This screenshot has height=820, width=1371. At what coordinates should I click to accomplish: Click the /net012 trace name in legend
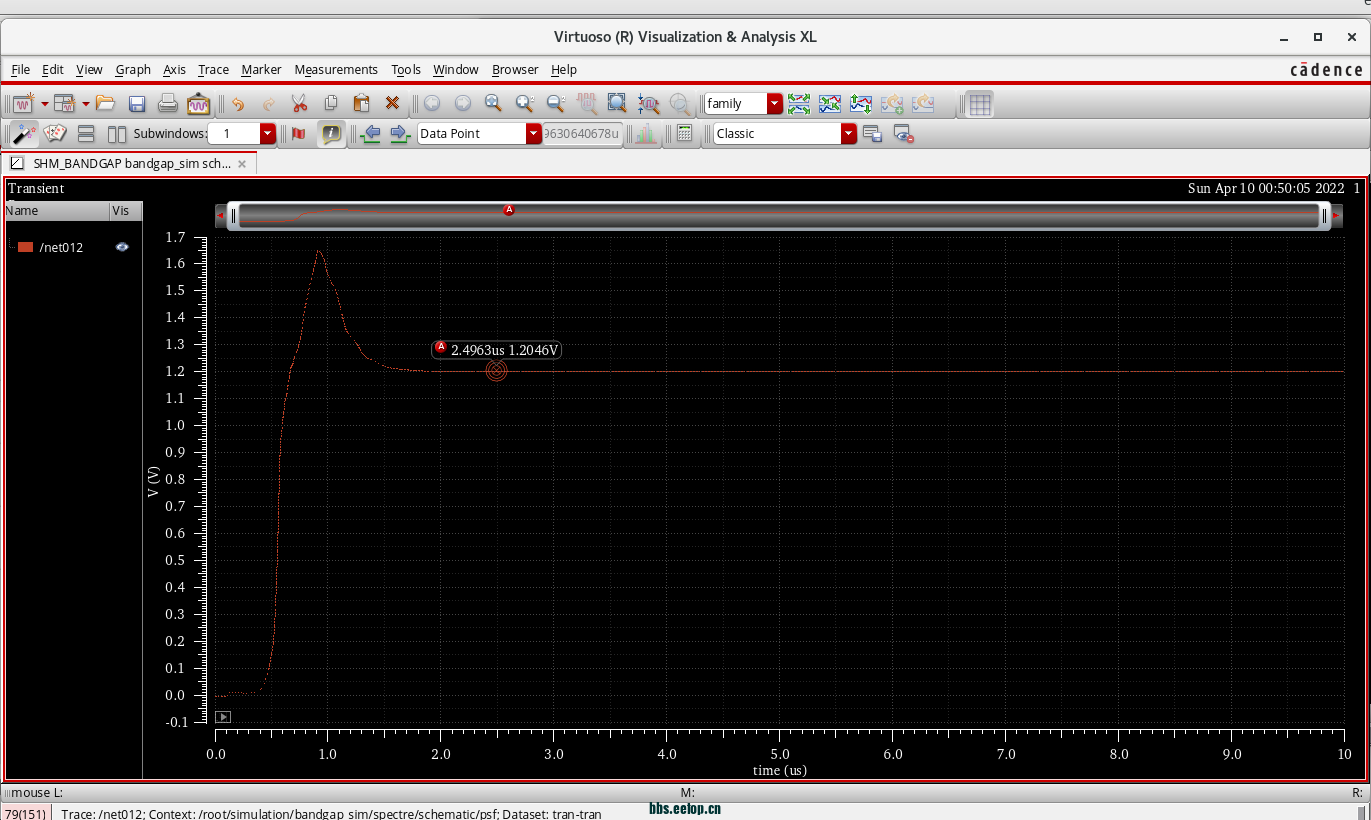pyautogui.click(x=61, y=247)
